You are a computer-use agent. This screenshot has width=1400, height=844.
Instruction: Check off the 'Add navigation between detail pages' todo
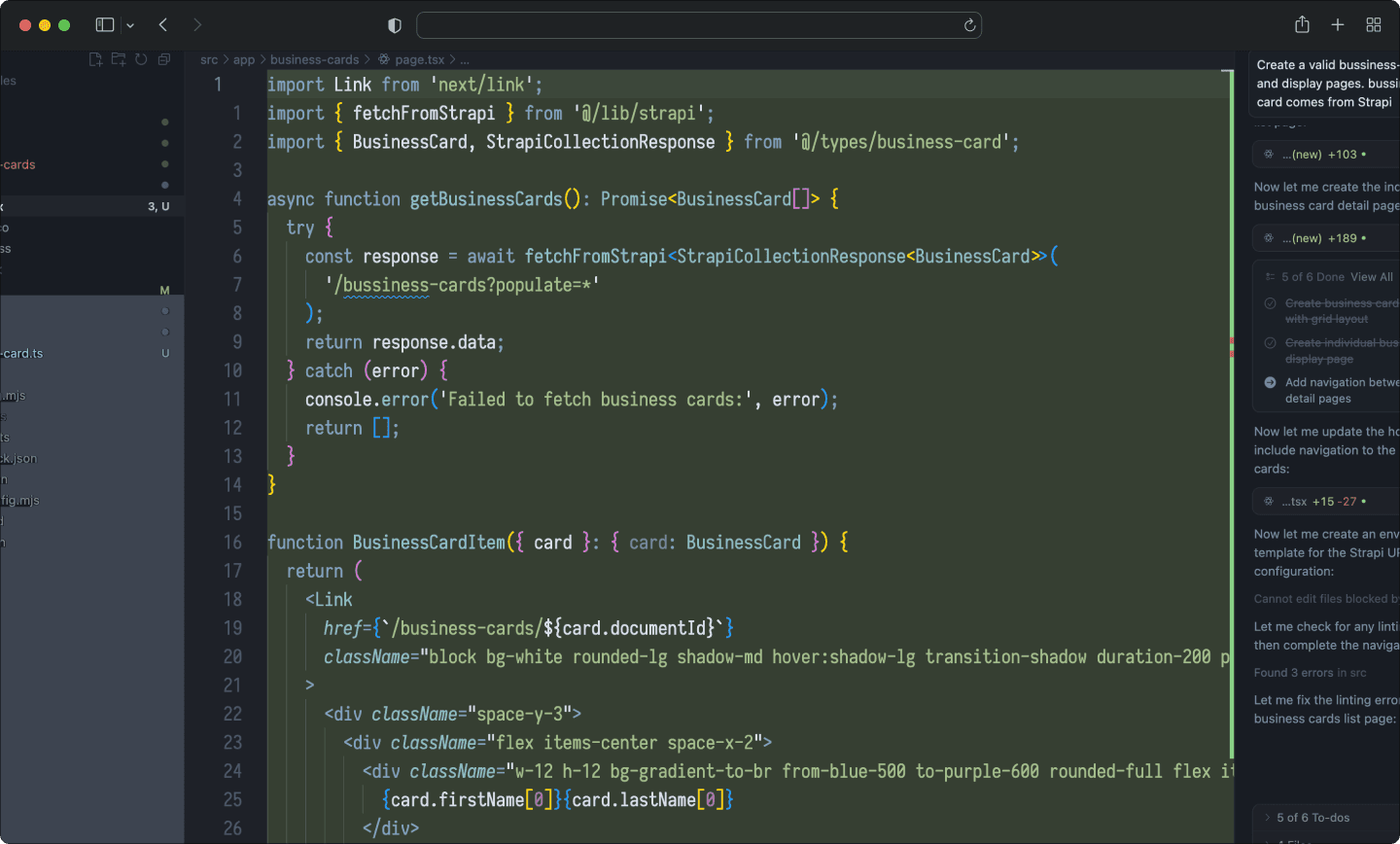click(x=1270, y=382)
